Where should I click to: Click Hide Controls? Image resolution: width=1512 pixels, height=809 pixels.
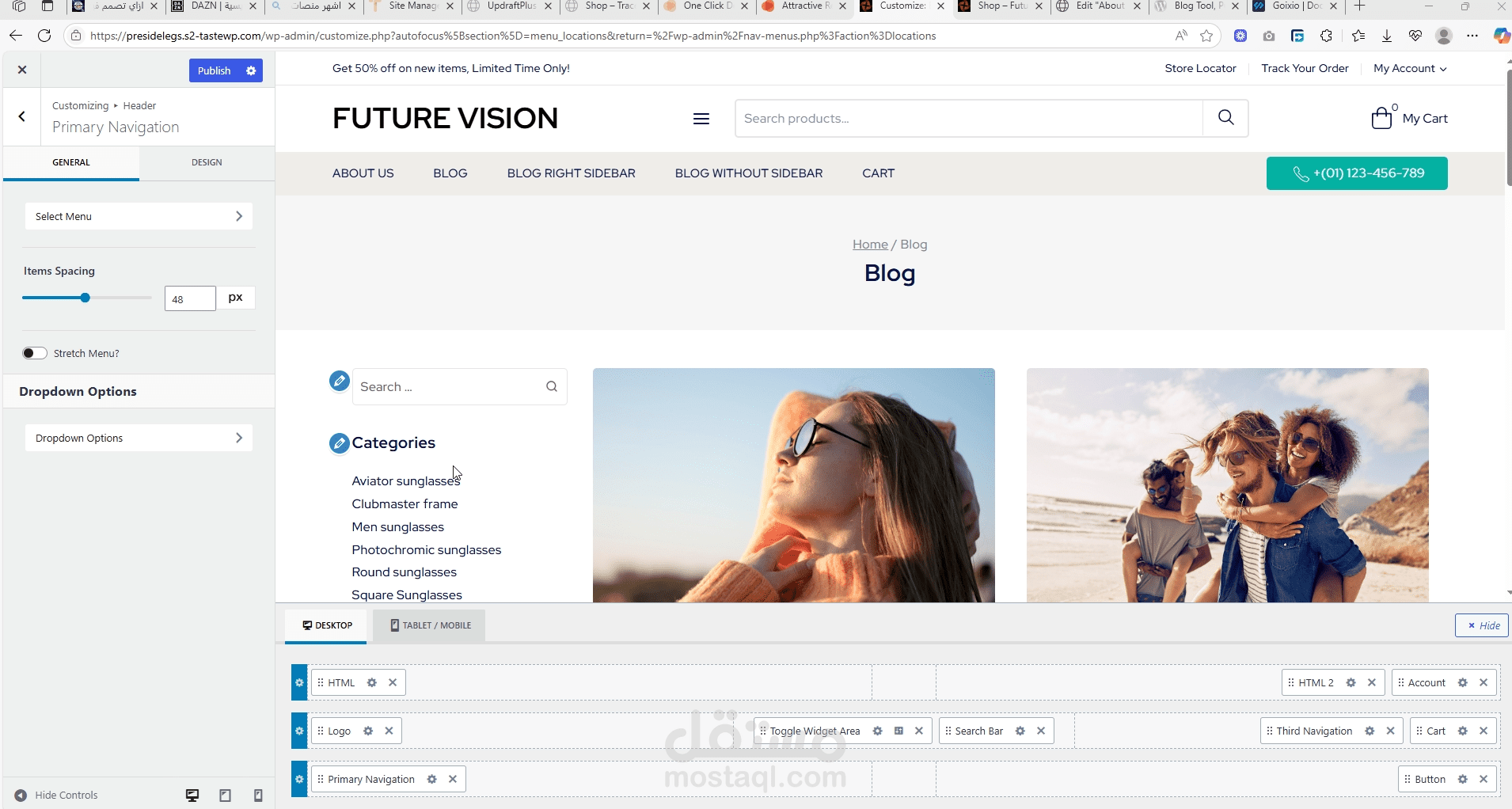55,796
